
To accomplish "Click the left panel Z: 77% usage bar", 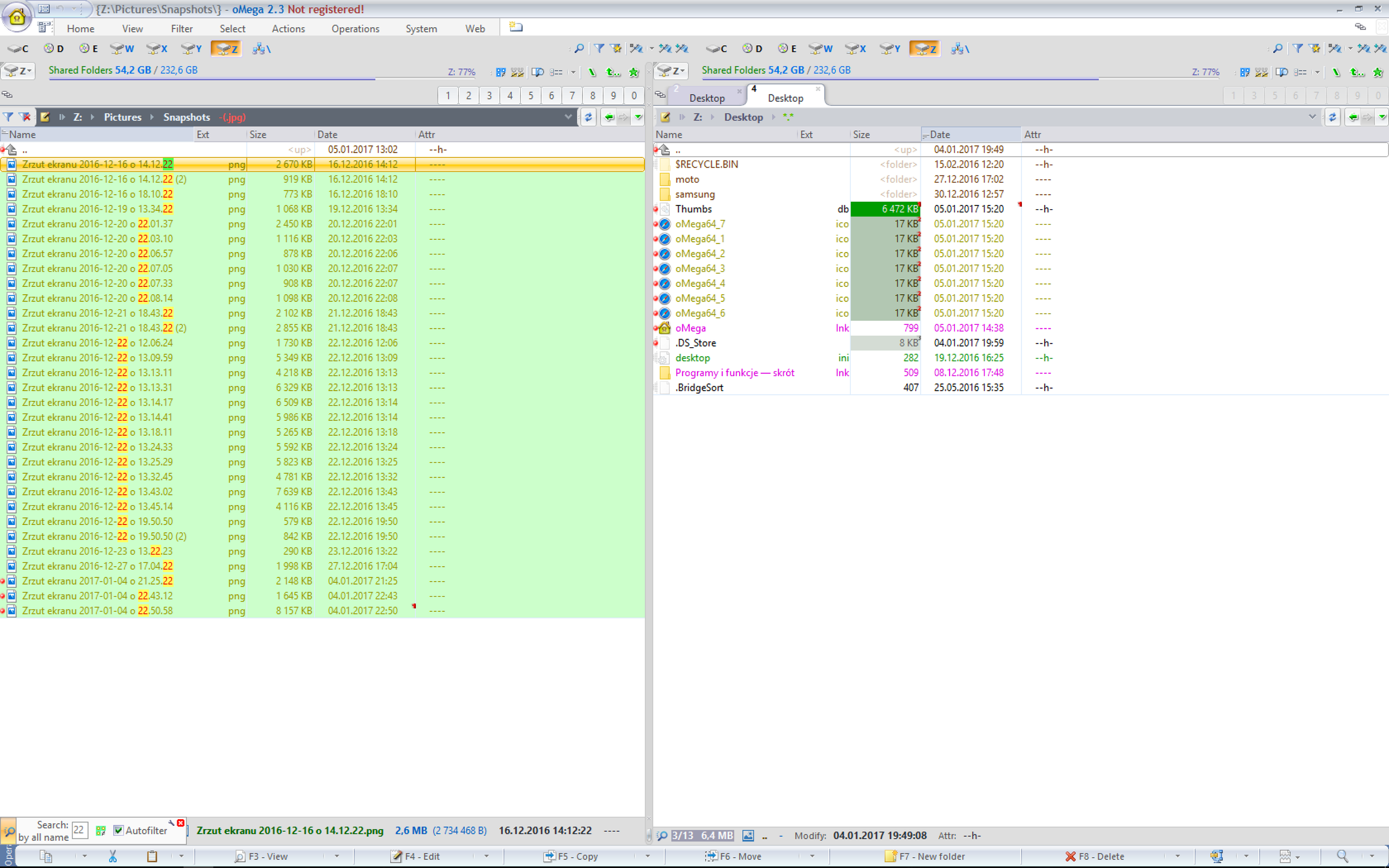I will (461, 72).
